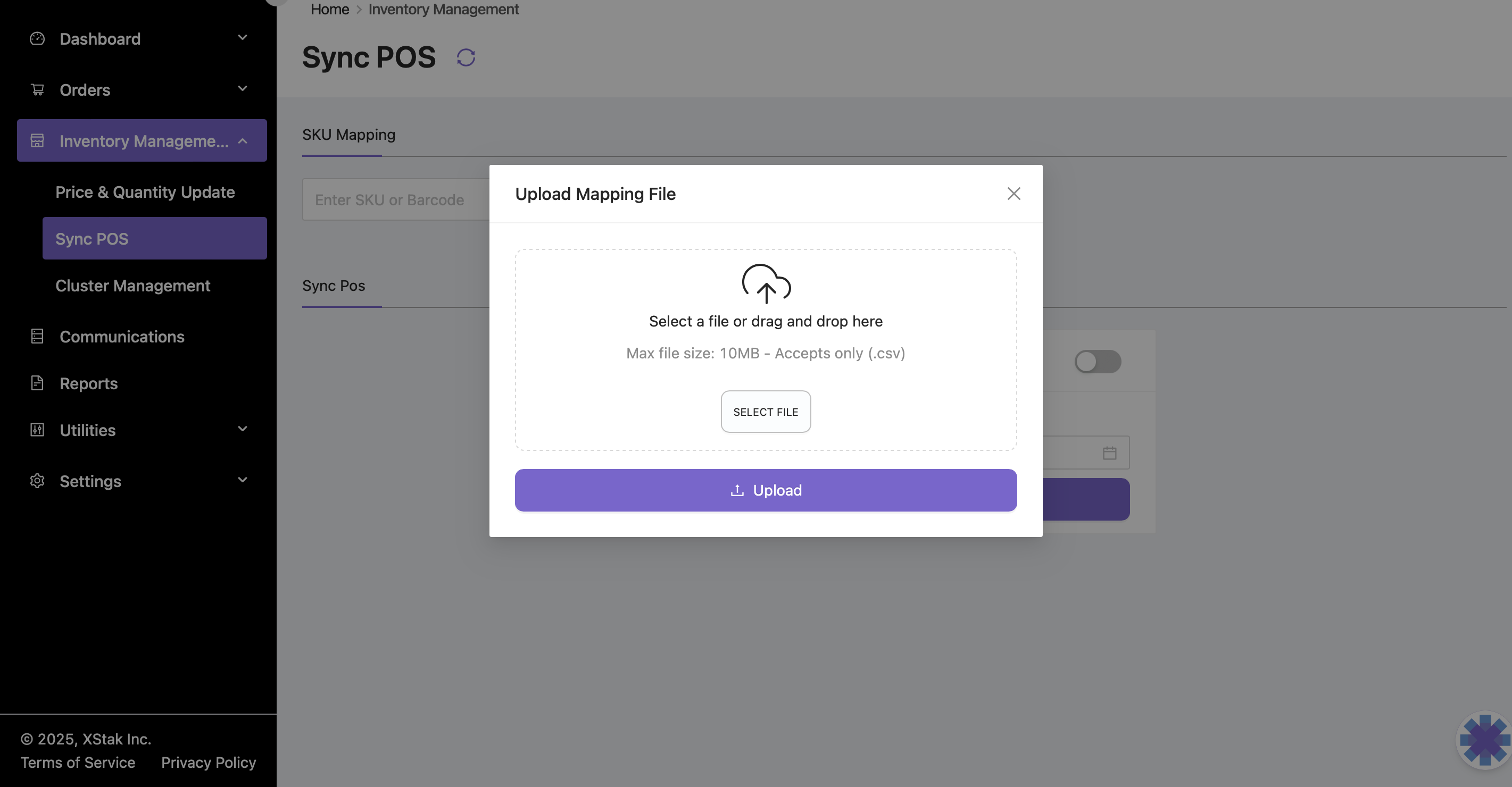Click the refresh icon beside Sync POS
1512x787 pixels.
(466, 57)
